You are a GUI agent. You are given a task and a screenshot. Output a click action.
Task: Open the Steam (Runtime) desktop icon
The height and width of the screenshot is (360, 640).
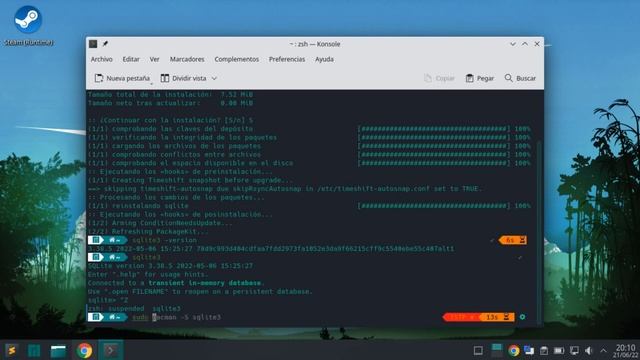coord(28,25)
